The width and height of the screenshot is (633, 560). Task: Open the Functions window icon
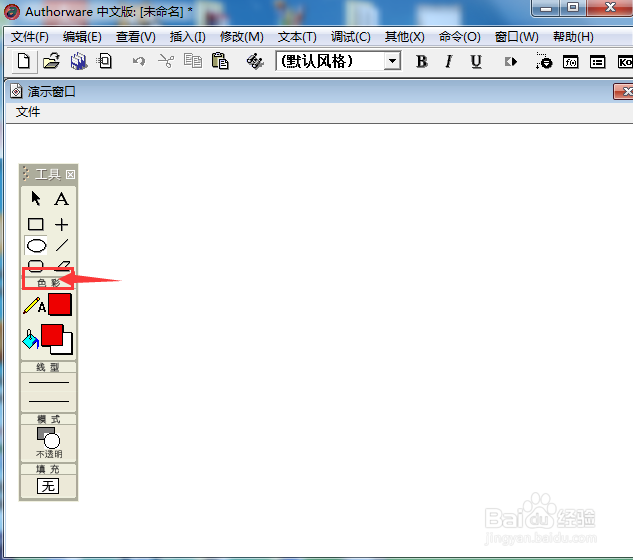pos(570,62)
